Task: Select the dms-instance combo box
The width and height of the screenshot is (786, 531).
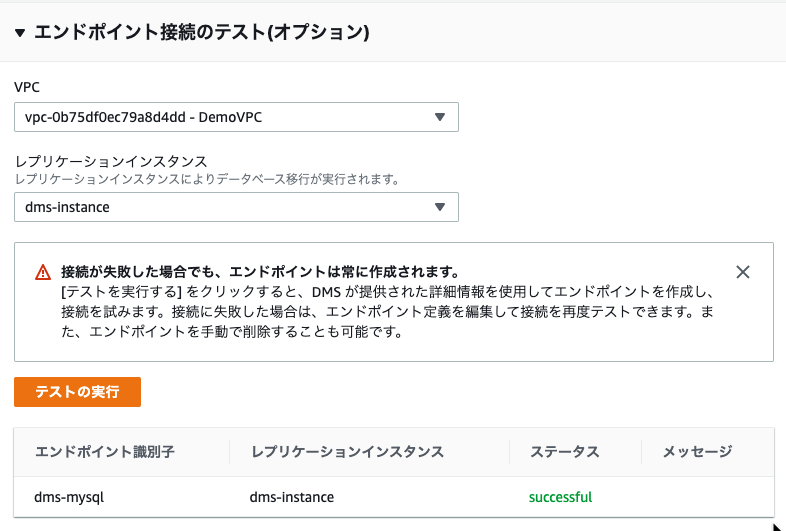Action: click(x=236, y=207)
